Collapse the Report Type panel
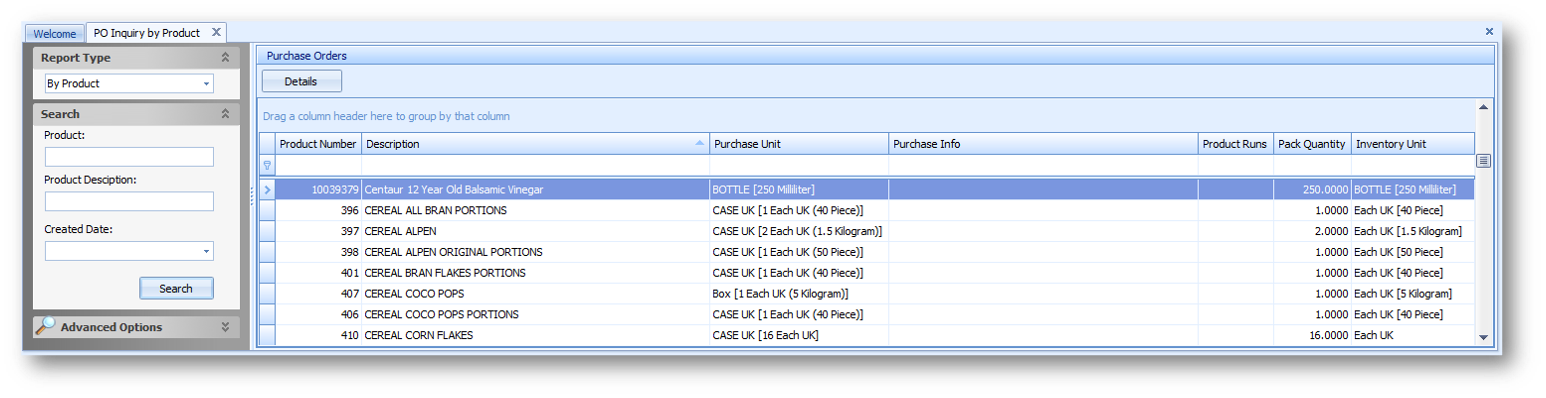This screenshot has height=398, width=1546. pyautogui.click(x=225, y=58)
